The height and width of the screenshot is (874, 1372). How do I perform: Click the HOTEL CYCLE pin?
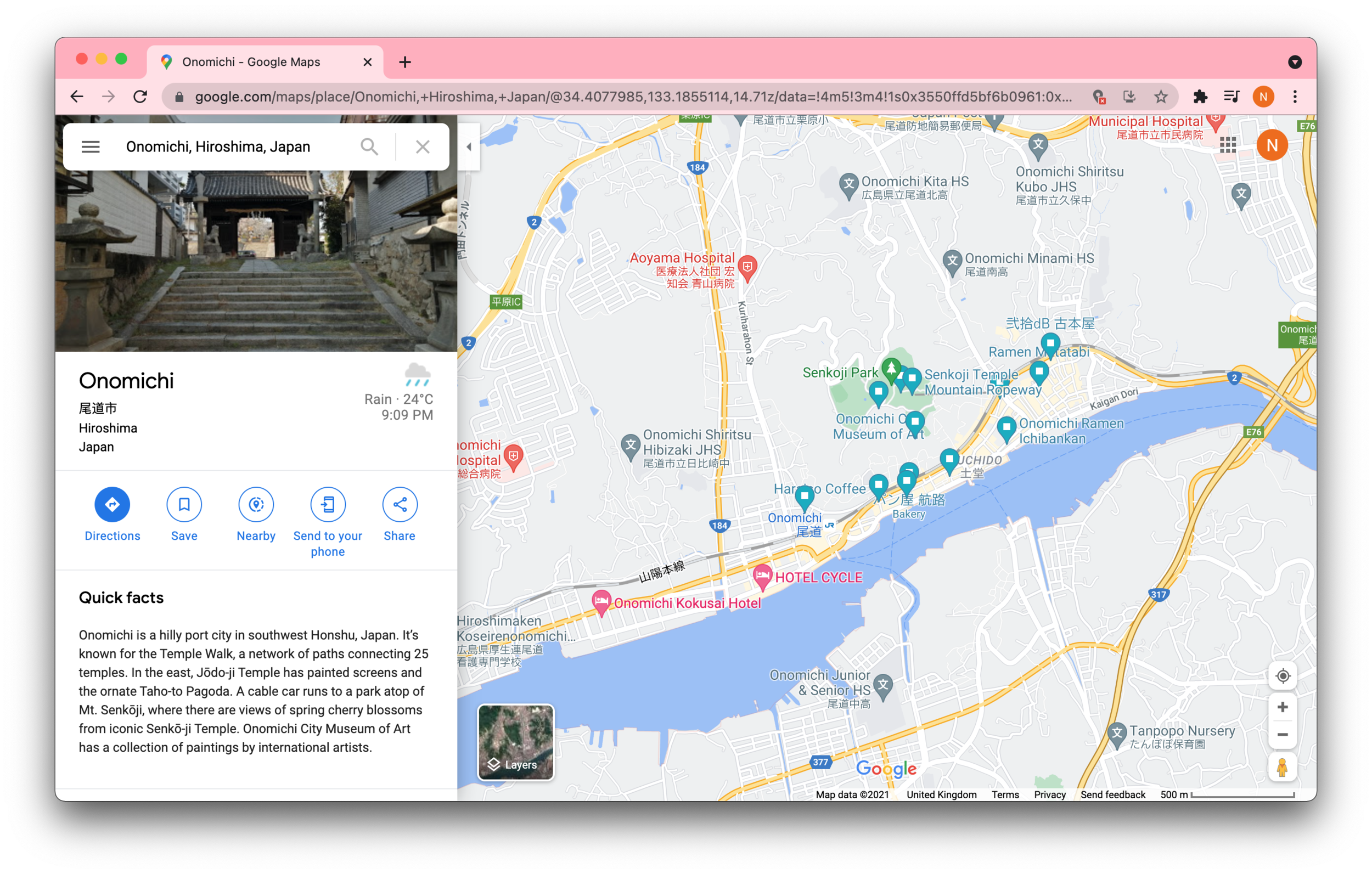tap(762, 577)
